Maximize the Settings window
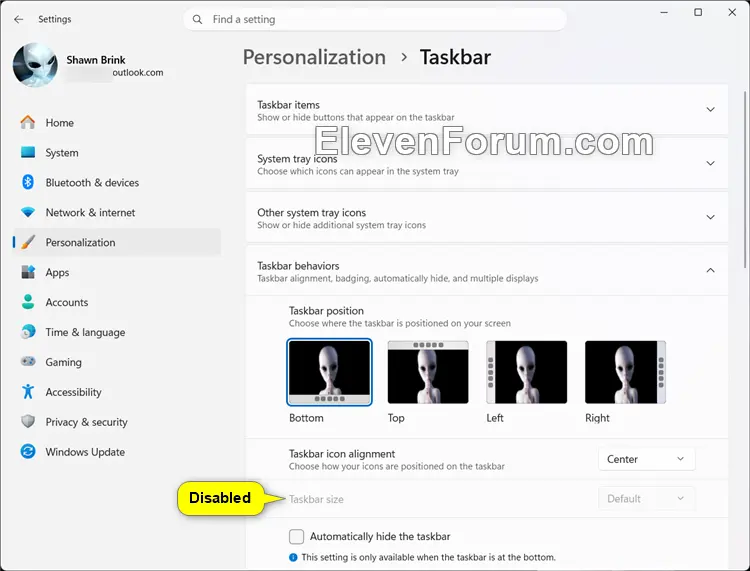The height and width of the screenshot is (571, 750). coord(698,12)
